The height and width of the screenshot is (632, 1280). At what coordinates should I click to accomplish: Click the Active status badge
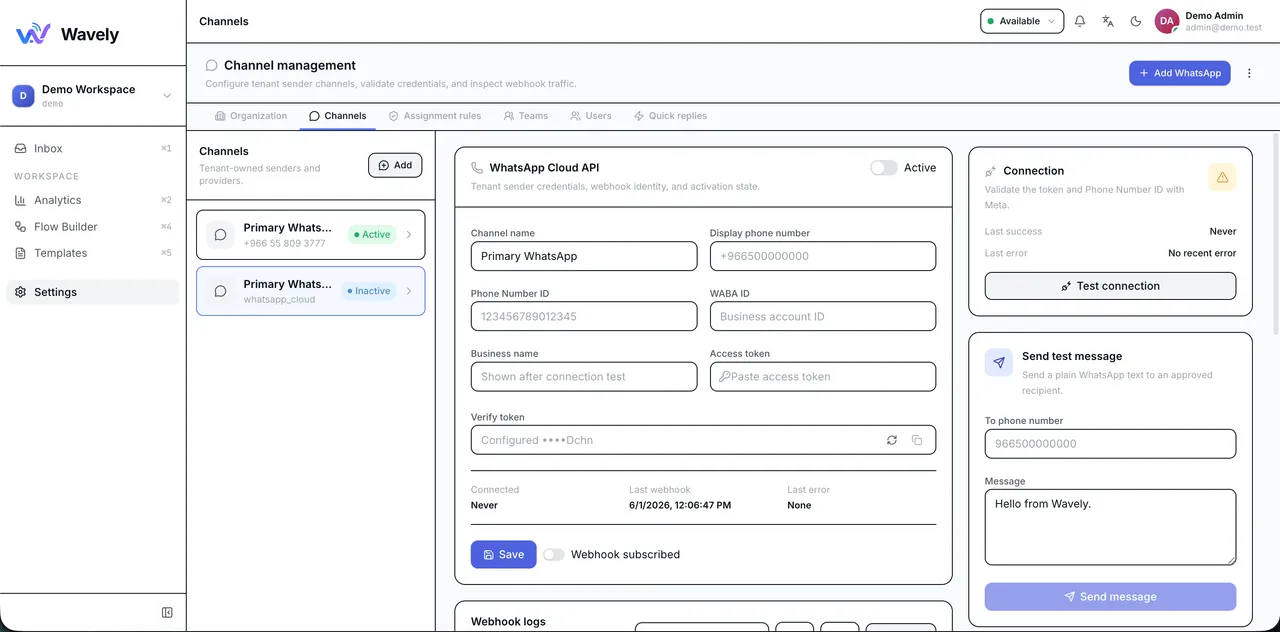pyautogui.click(x=372, y=235)
